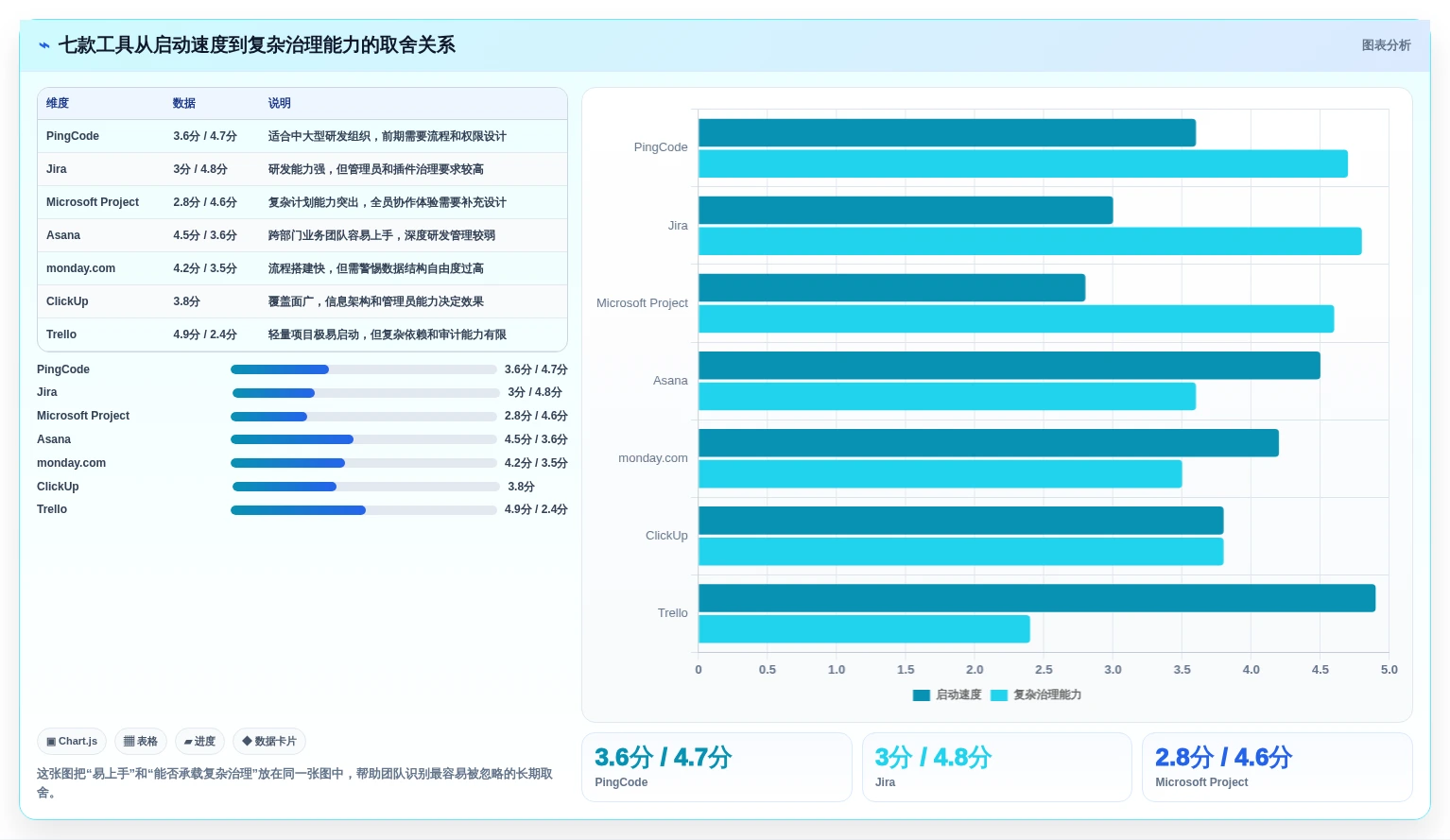The width and height of the screenshot is (1450, 840).
Task: Open the Microsoft Project 2.8分 / 4.6分 data card
Action: pyautogui.click(x=1277, y=767)
